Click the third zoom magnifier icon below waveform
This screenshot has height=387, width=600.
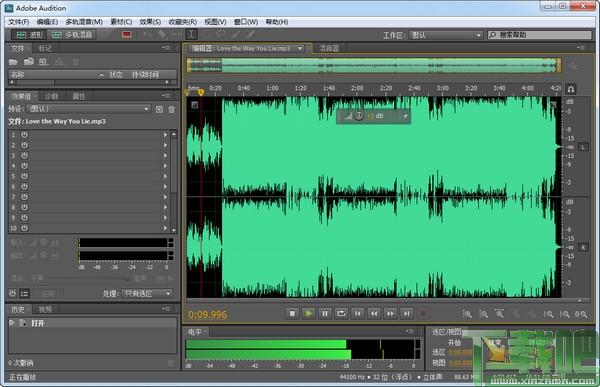tap(499, 314)
